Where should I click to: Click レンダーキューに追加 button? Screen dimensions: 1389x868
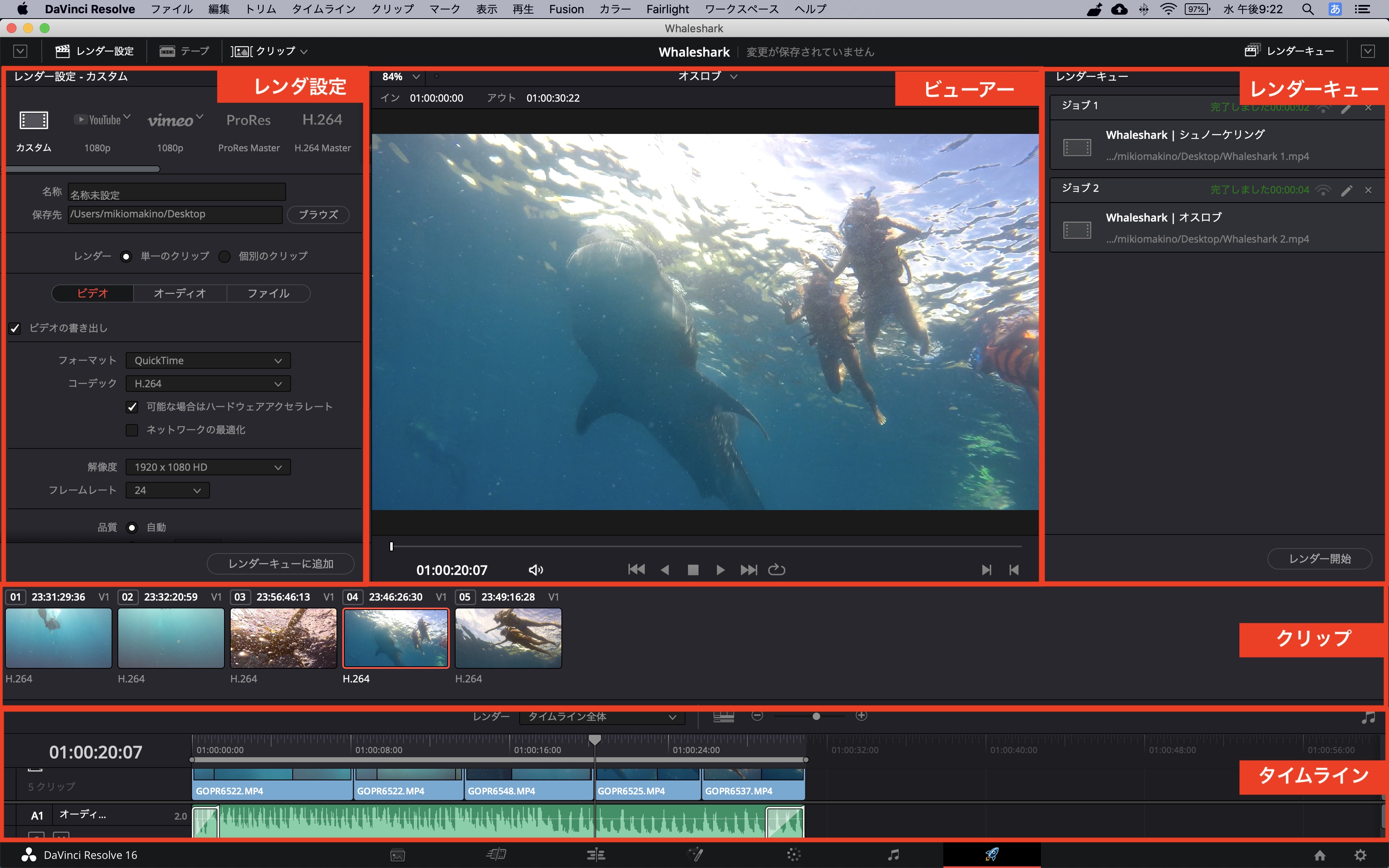(281, 564)
